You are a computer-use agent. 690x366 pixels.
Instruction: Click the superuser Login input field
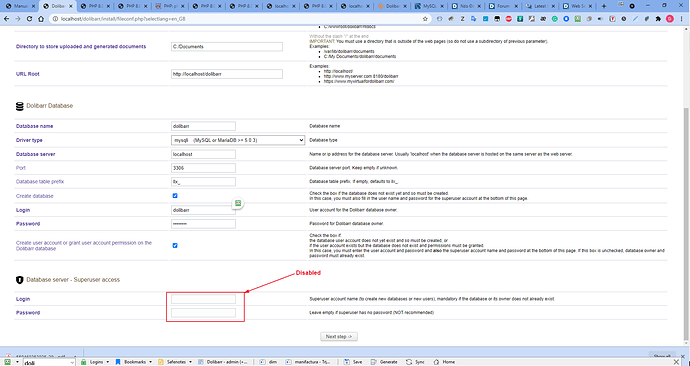tap(203, 299)
